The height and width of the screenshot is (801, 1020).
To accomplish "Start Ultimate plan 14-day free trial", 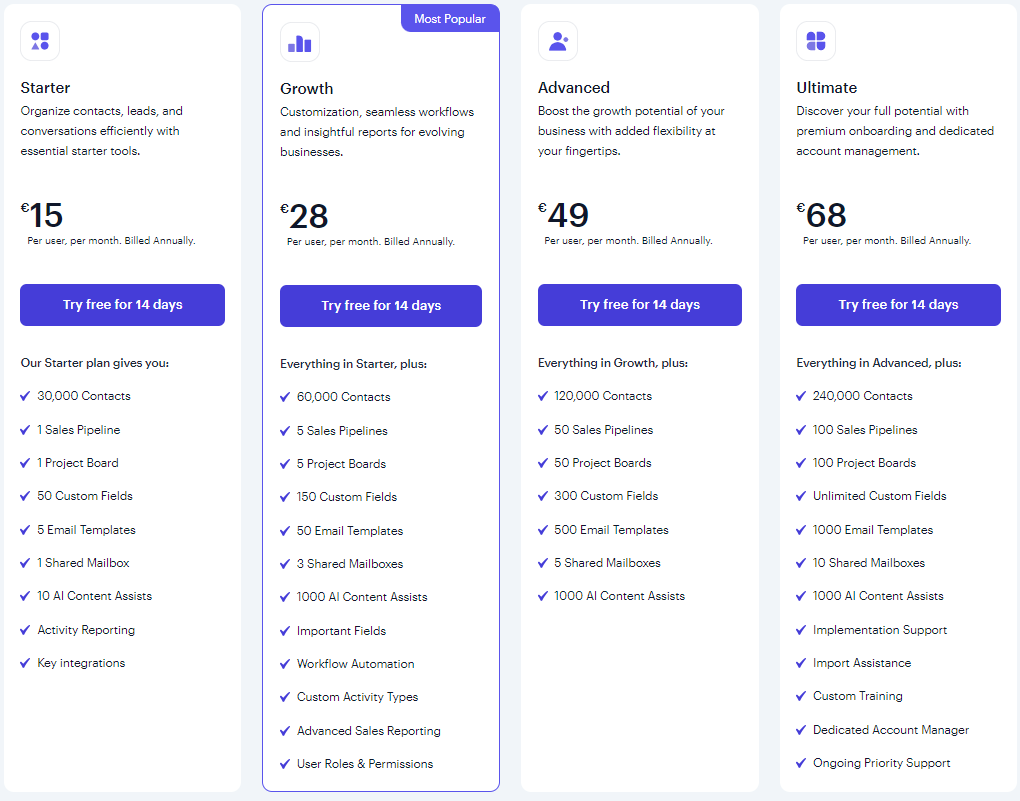I will 898,305.
